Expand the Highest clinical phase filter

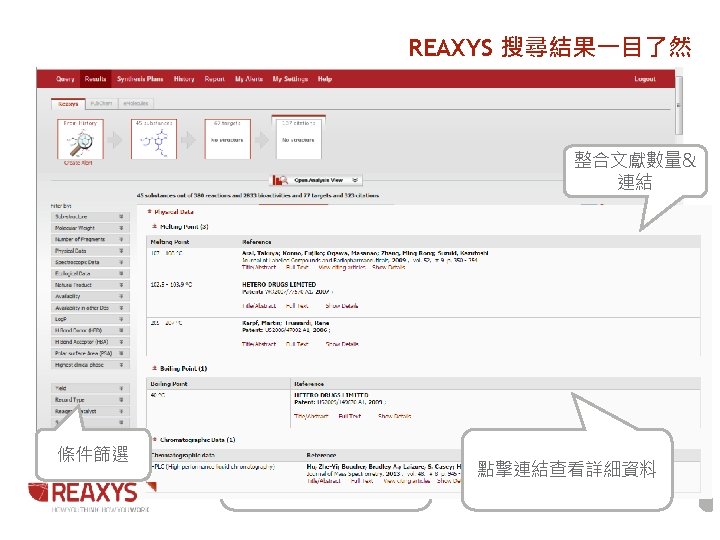click(90, 365)
